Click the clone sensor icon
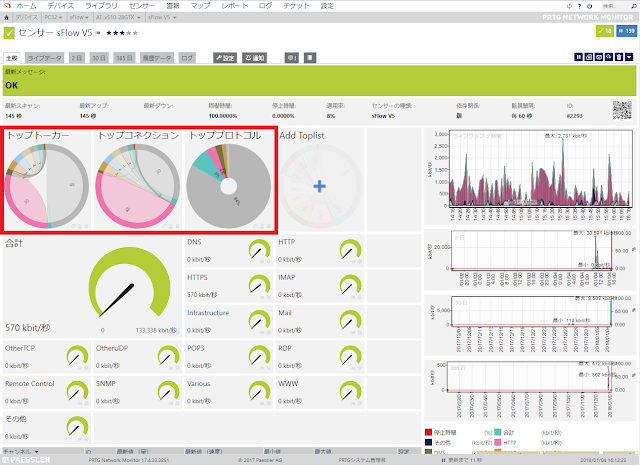The height and width of the screenshot is (465, 640). tap(589, 57)
